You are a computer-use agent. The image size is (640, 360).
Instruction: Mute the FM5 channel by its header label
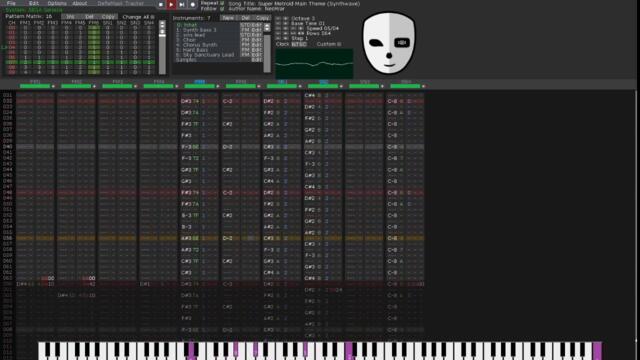click(x=200, y=82)
